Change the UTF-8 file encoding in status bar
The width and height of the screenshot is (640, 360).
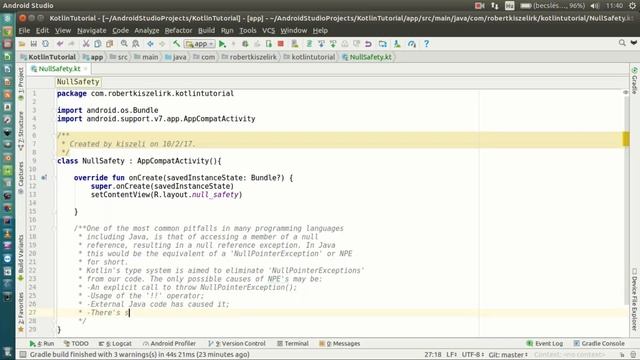click(x=473, y=355)
